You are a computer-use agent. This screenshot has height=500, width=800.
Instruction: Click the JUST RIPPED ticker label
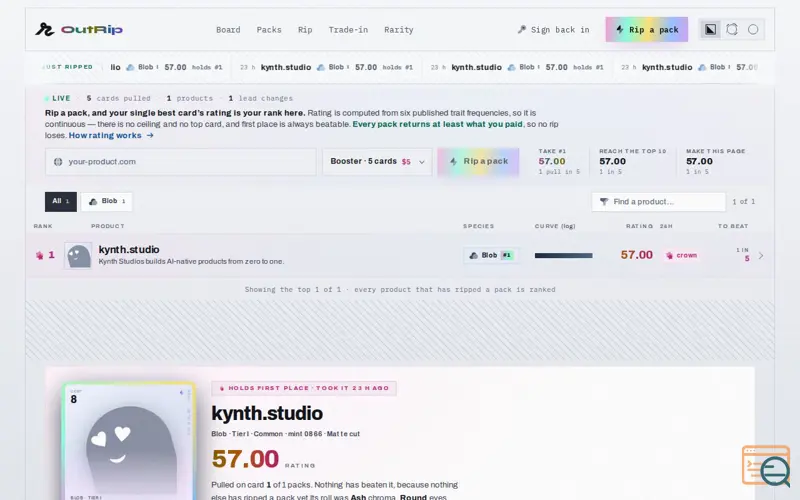click(x=67, y=67)
